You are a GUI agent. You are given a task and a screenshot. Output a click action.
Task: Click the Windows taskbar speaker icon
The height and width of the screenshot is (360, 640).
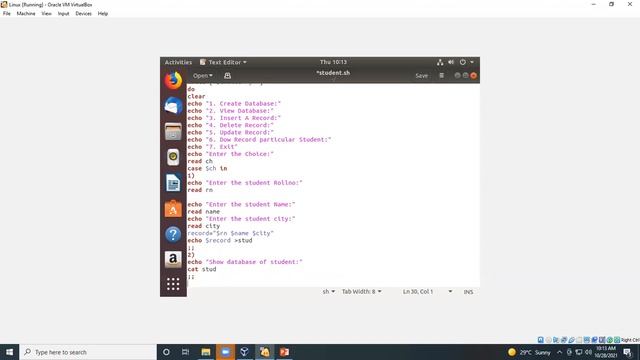588,352
